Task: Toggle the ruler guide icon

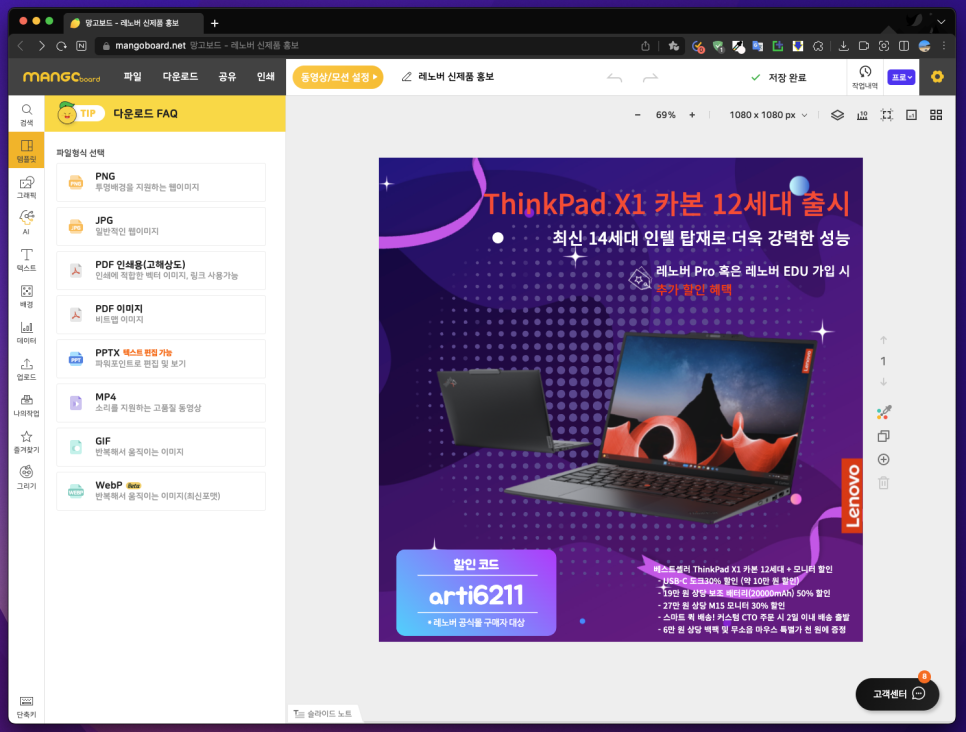Action: [x=862, y=115]
